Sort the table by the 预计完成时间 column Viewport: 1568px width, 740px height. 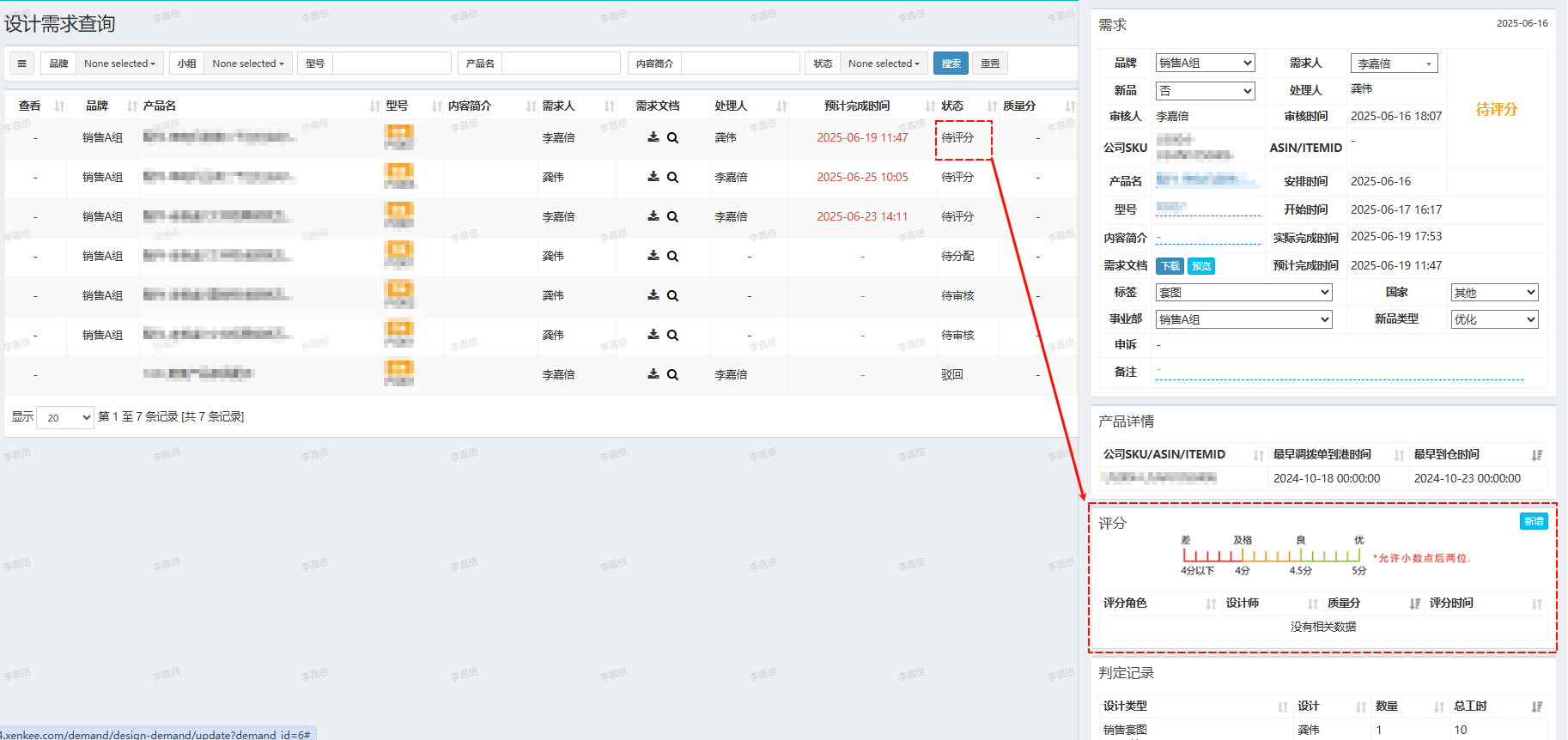click(930, 106)
